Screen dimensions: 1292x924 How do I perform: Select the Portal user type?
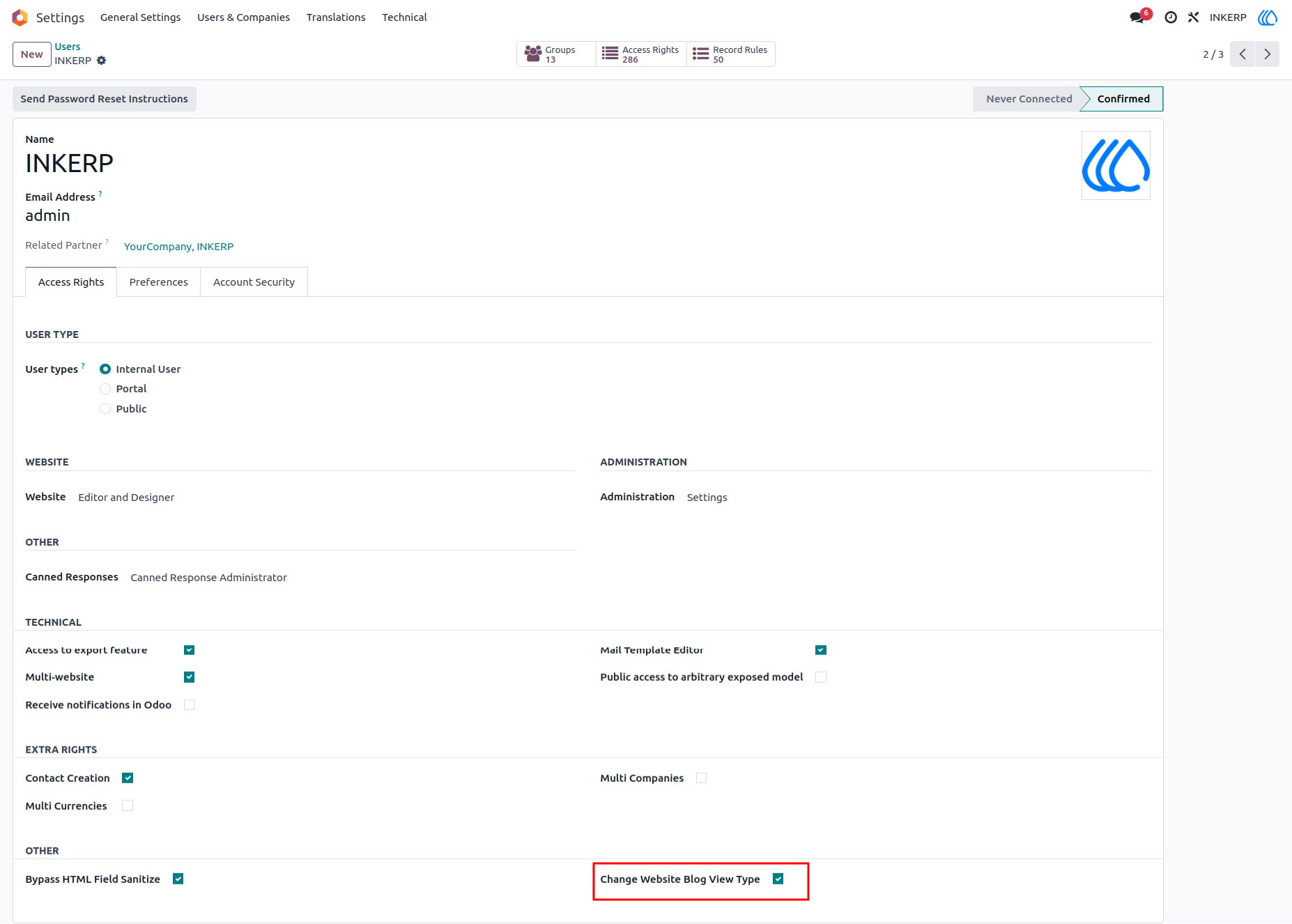[x=105, y=389]
